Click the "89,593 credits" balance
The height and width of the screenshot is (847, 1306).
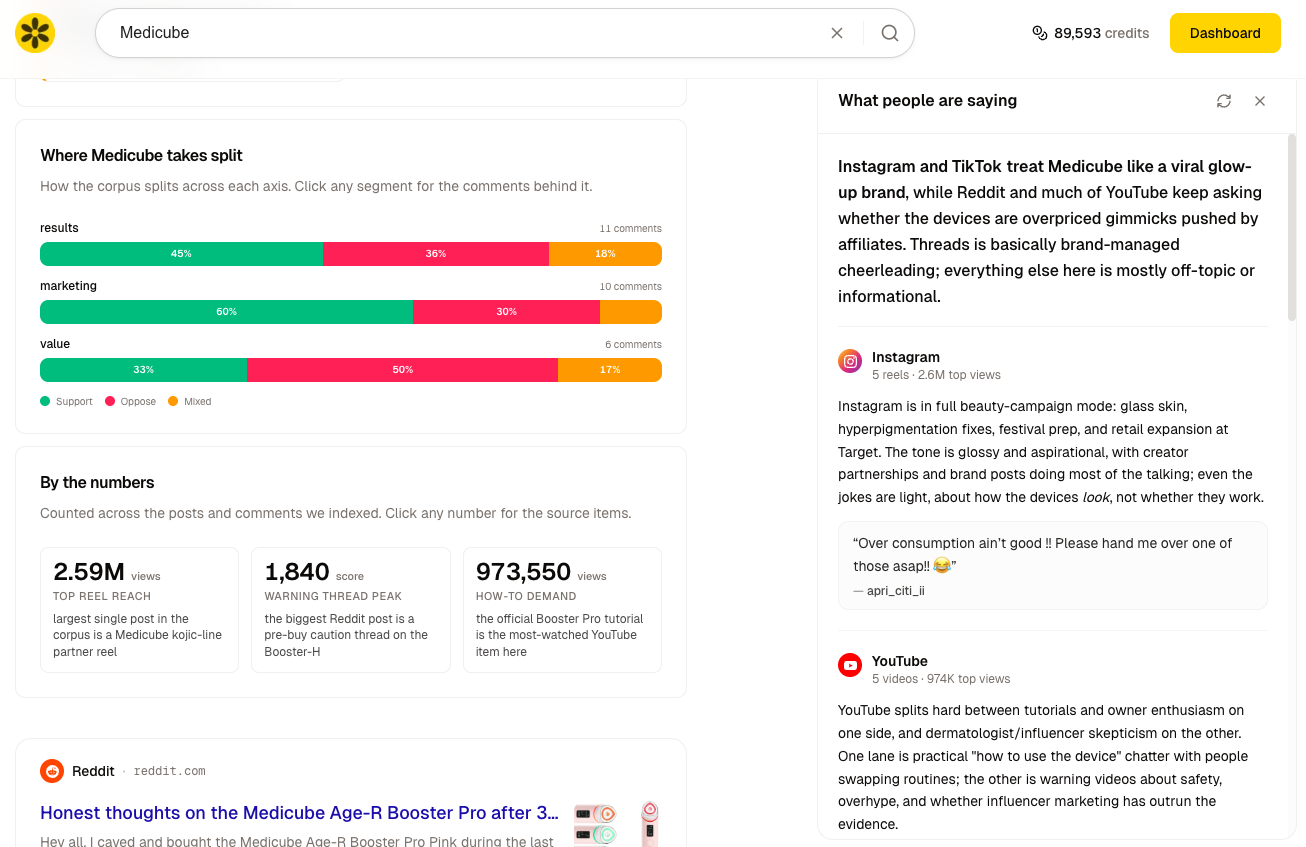tap(1101, 33)
